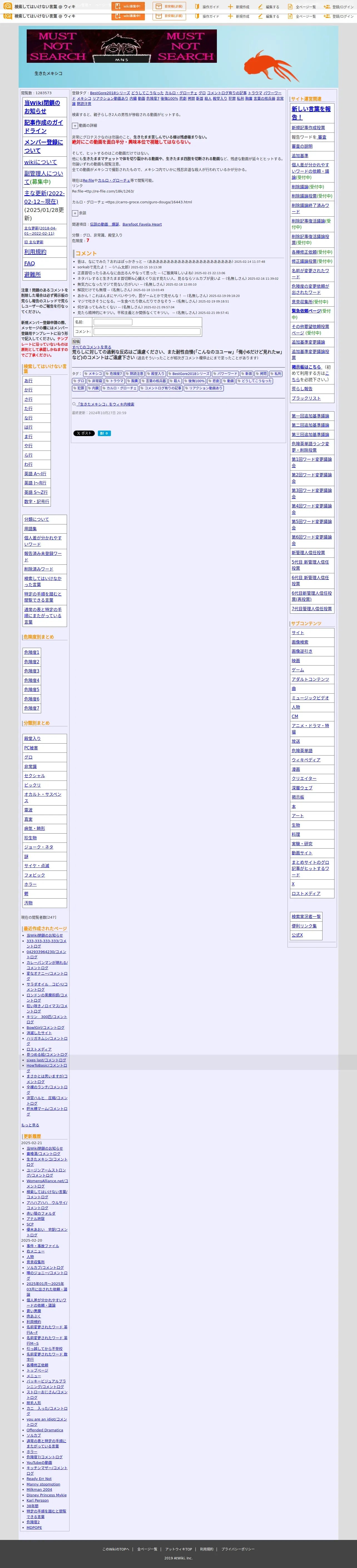
Task: Open セクシャル category link
Action: tap(34, 776)
